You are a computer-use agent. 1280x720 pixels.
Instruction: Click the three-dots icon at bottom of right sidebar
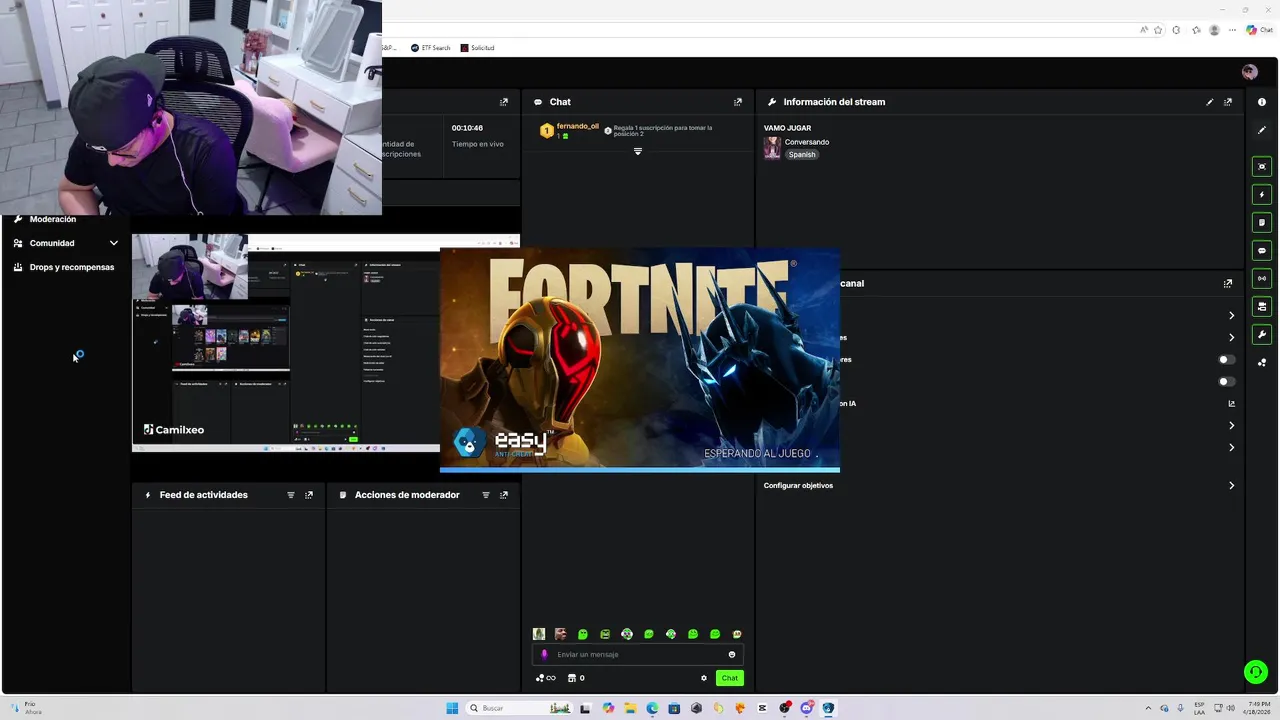pos(1262,363)
